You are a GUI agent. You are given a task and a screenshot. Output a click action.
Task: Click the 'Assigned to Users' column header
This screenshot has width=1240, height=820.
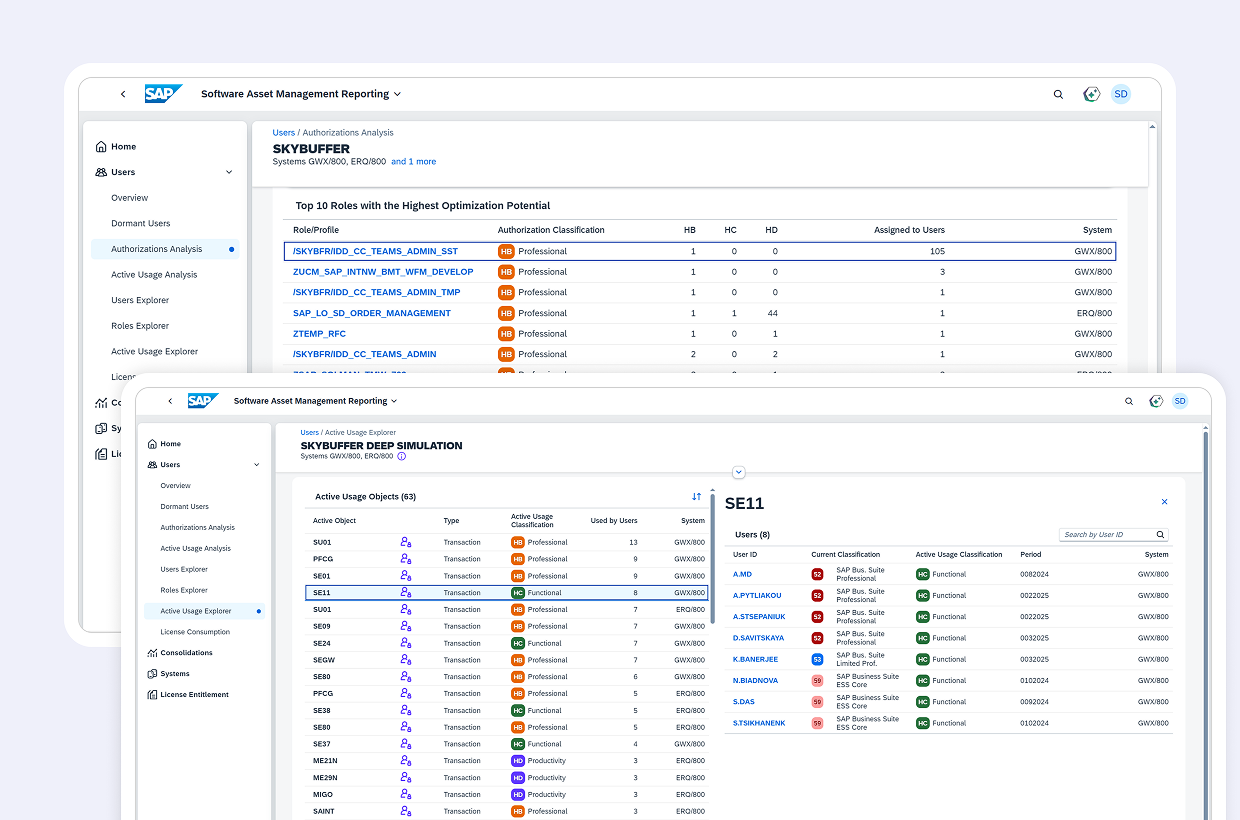click(909, 230)
